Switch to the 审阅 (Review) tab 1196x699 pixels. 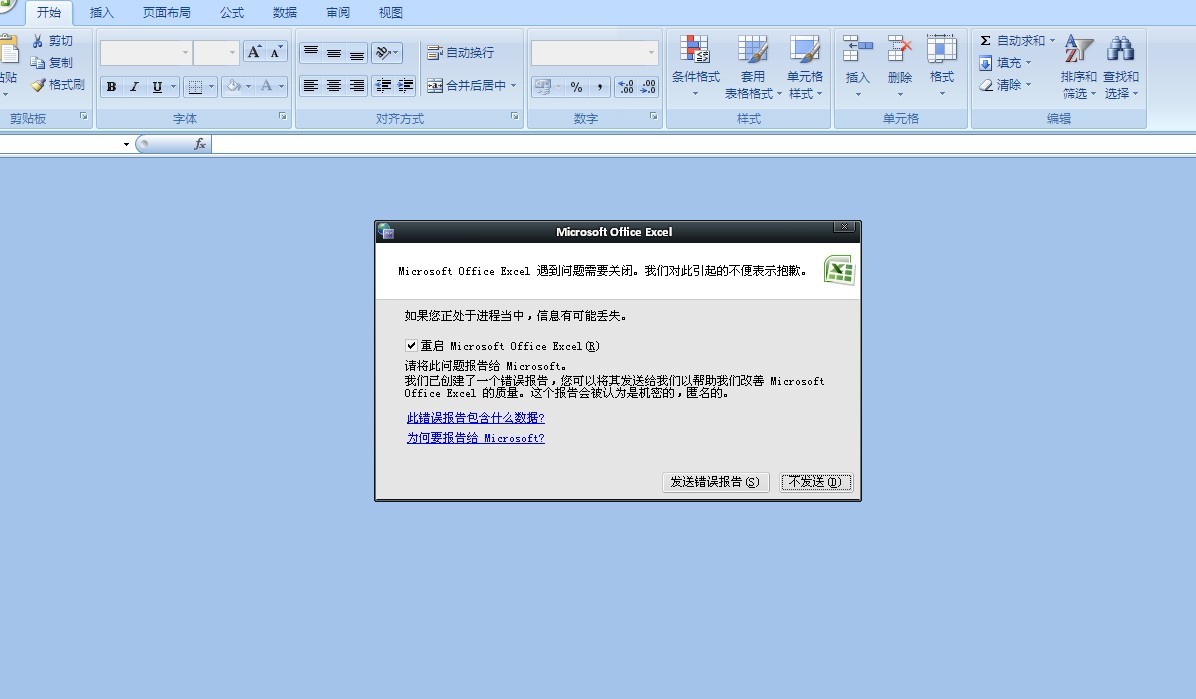click(338, 13)
